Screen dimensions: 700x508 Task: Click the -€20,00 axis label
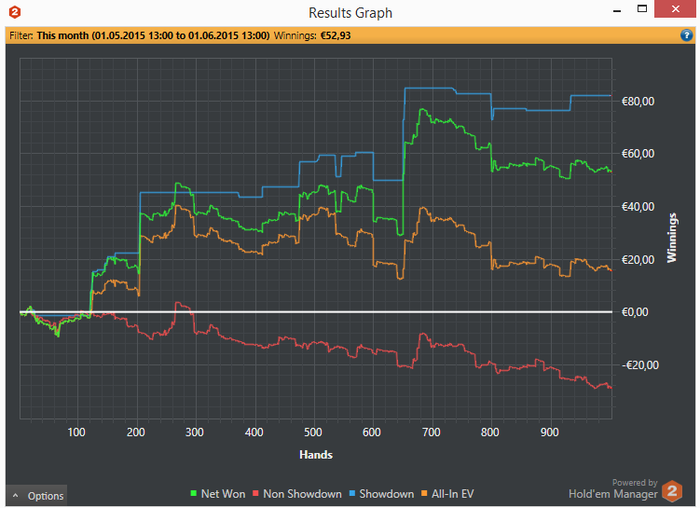(640, 365)
